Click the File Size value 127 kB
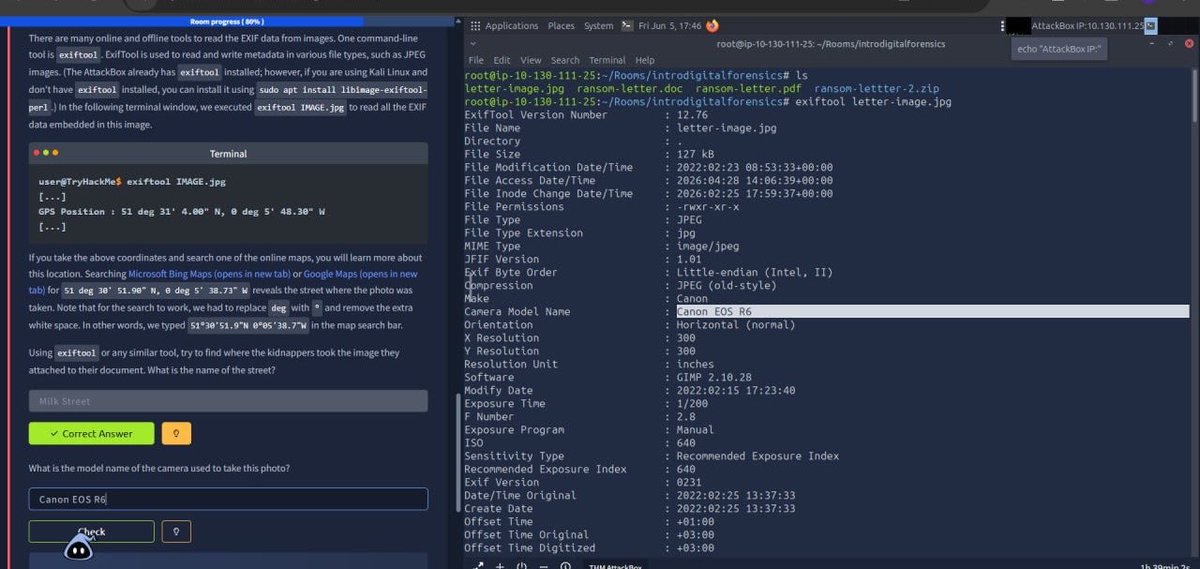This screenshot has width=1200, height=569. point(696,155)
